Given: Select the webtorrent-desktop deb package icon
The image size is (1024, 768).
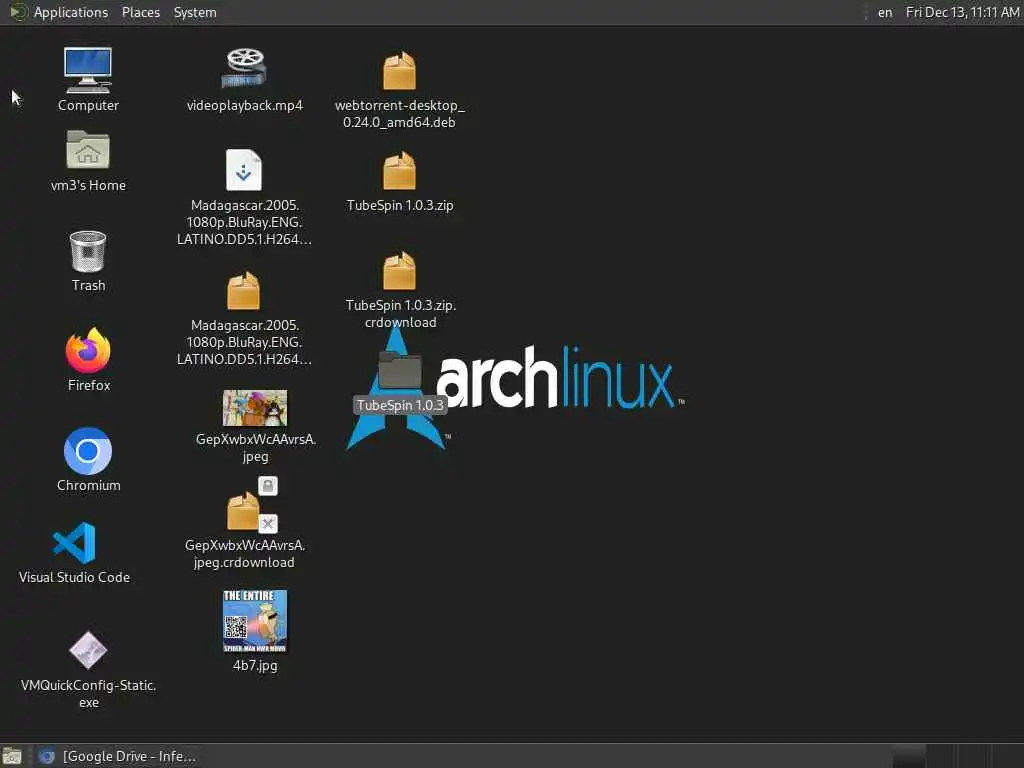Looking at the screenshot, I should [399, 71].
